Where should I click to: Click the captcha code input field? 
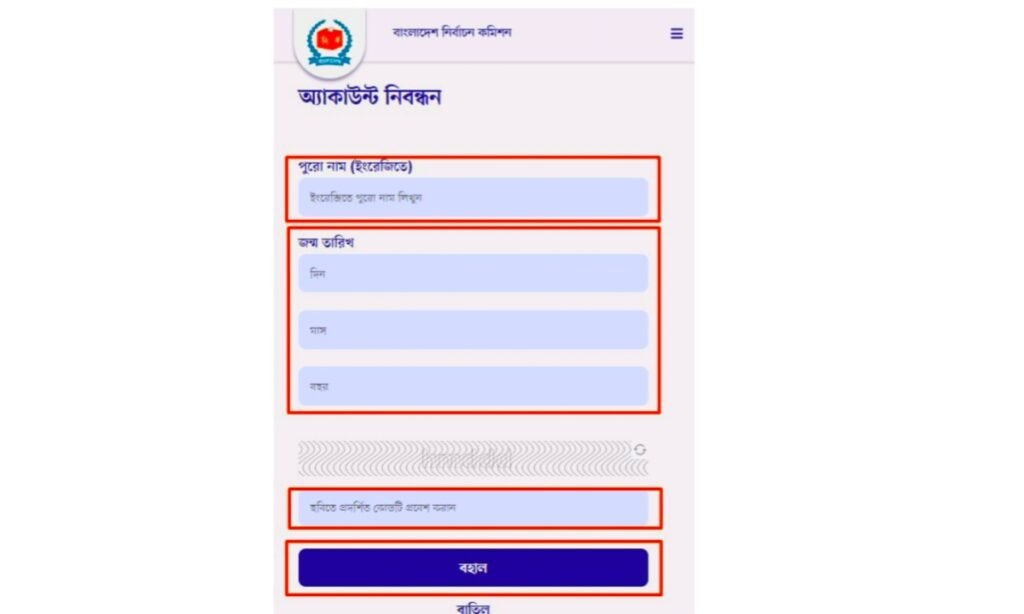point(473,508)
